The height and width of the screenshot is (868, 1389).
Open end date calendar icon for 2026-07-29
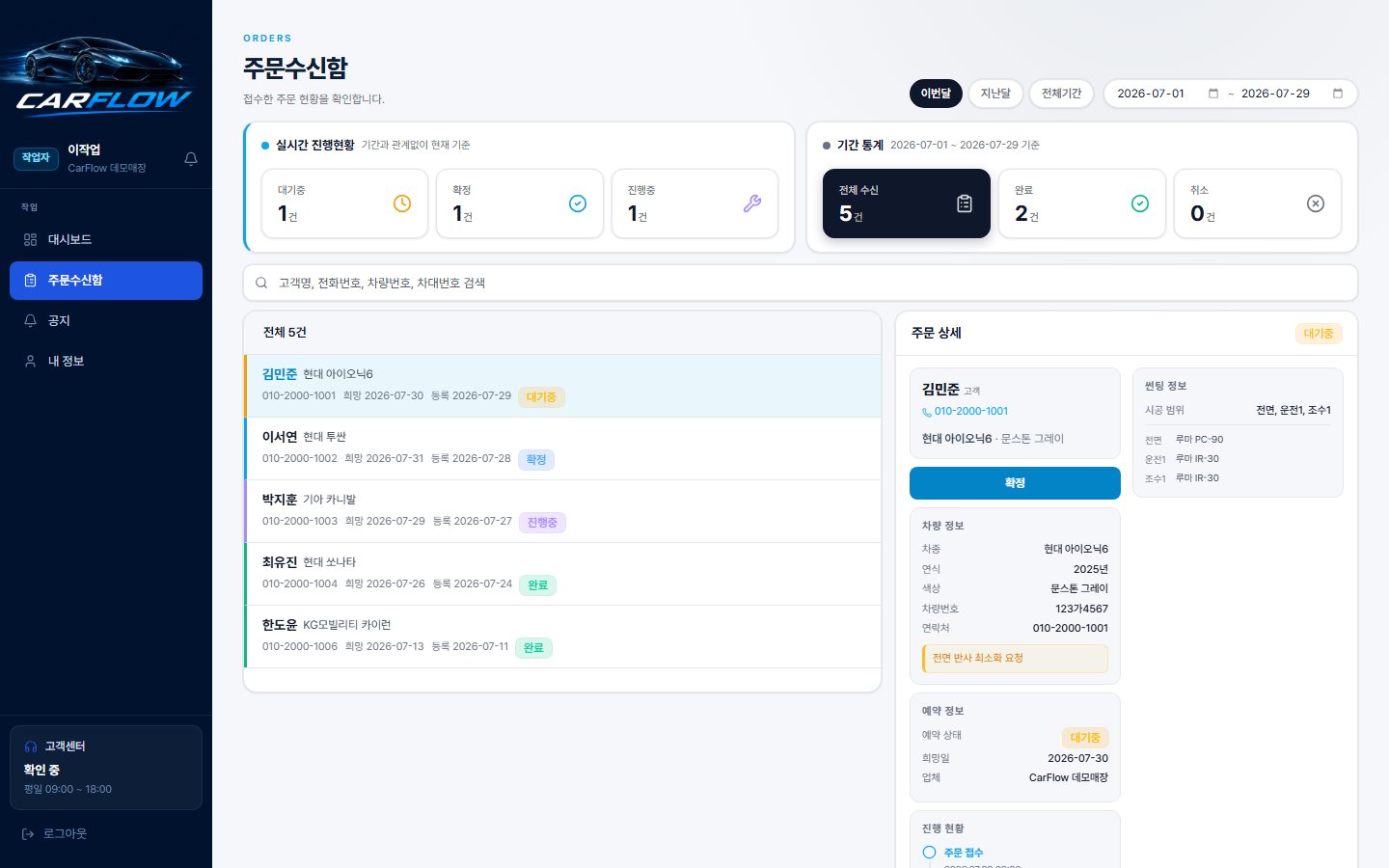point(1338,94)
